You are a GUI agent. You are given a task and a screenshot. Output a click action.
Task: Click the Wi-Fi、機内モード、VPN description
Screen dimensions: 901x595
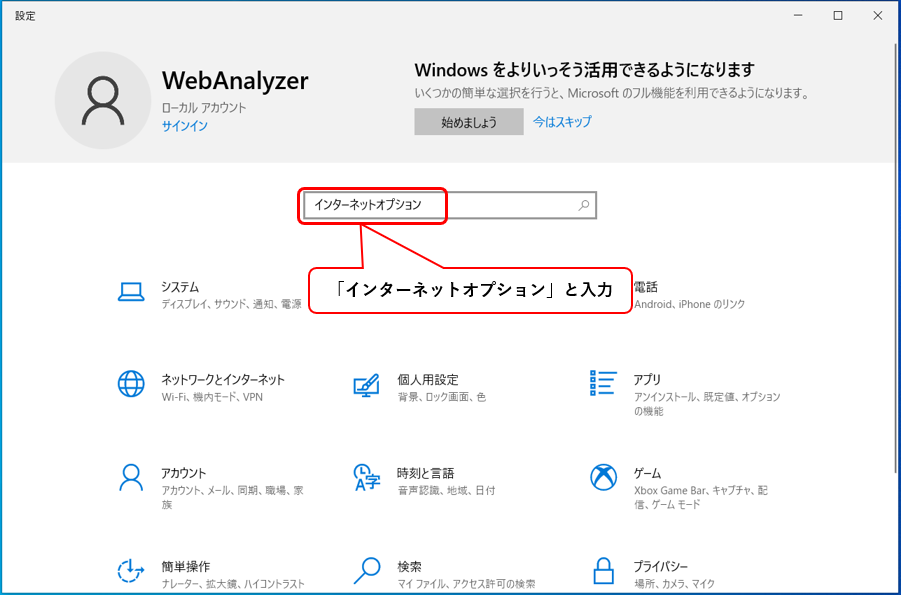click(212, 397)
